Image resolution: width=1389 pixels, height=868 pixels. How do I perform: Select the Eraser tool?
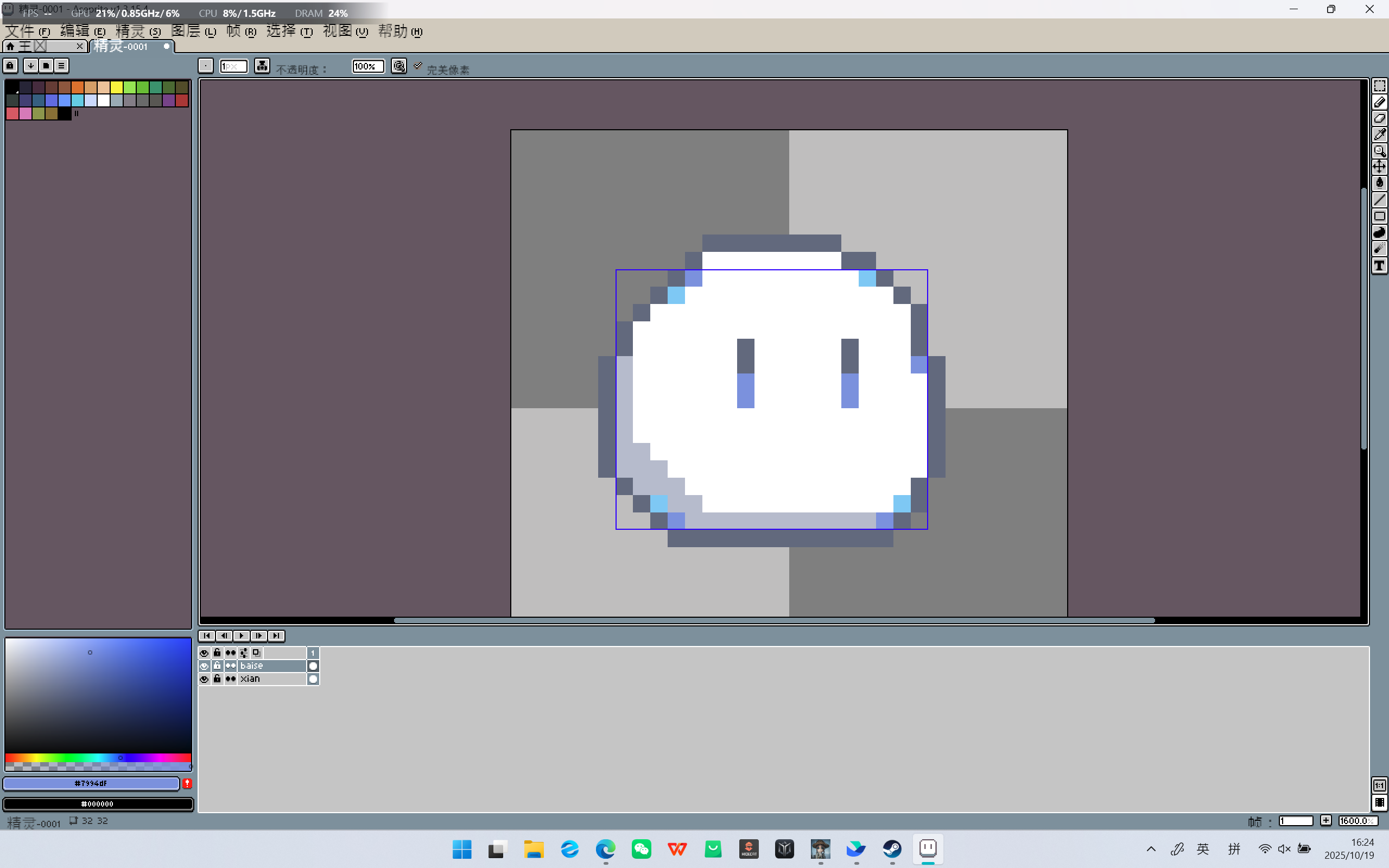pyautogui.click(x=1379, y=119)
